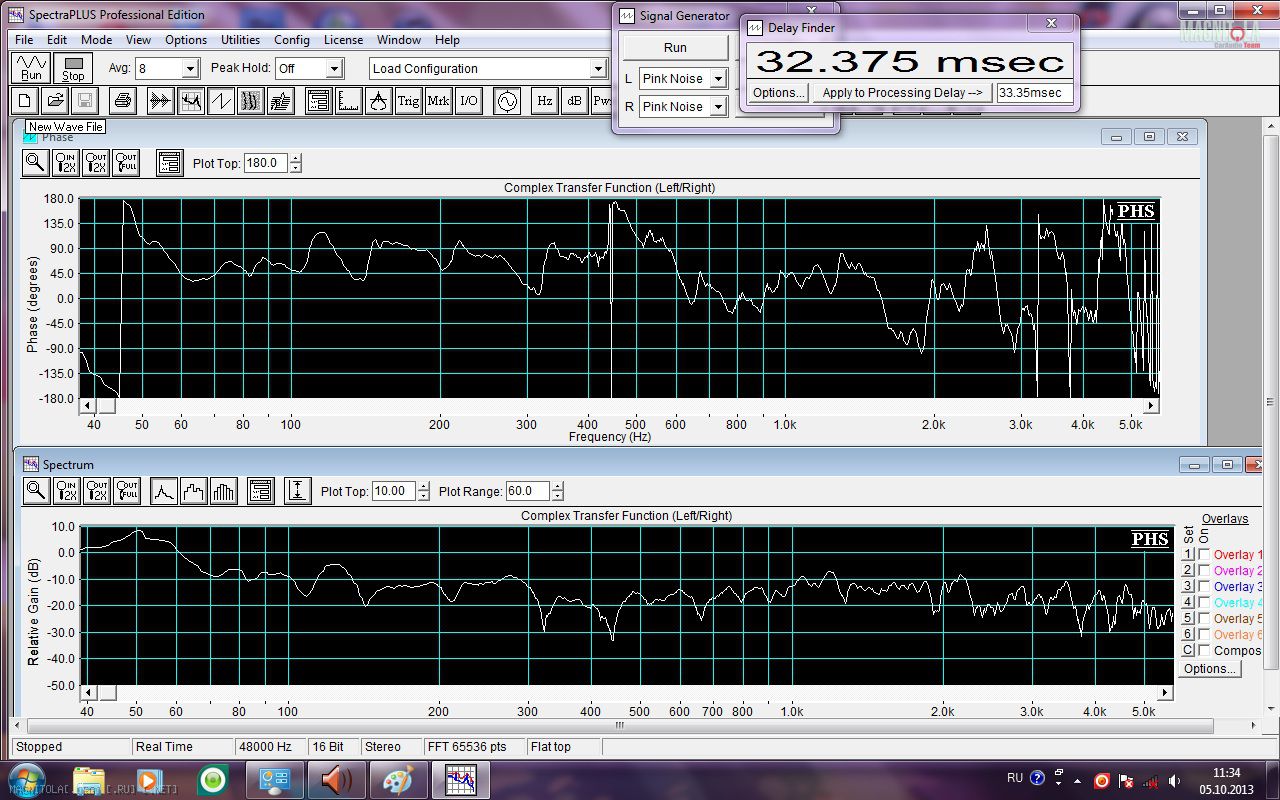Screen dimensions: 1280x800
Task: Click the Phase plot horizontal scrollbar thumb
Action: (x=106, y=406)
